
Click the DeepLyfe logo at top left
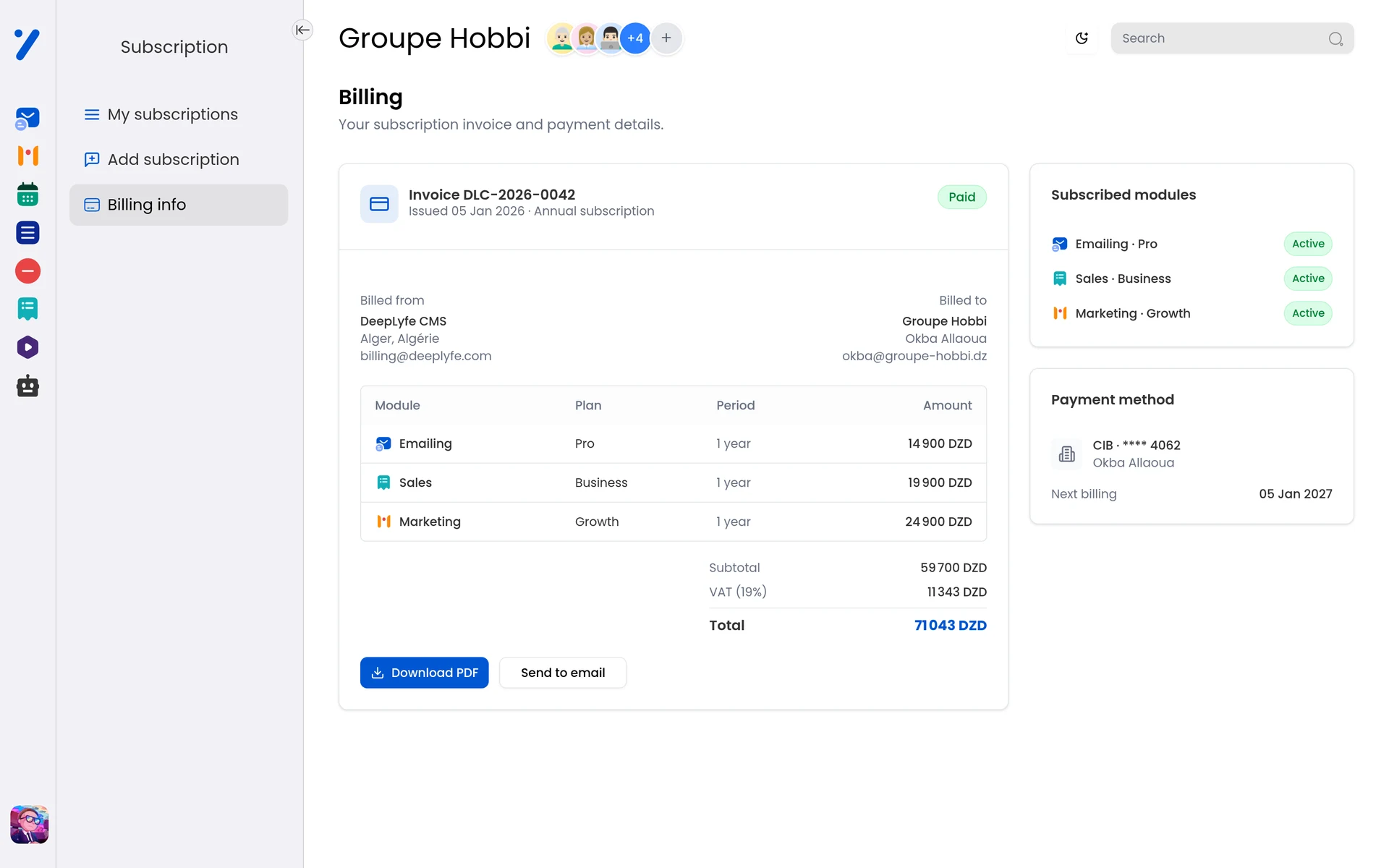27,45
